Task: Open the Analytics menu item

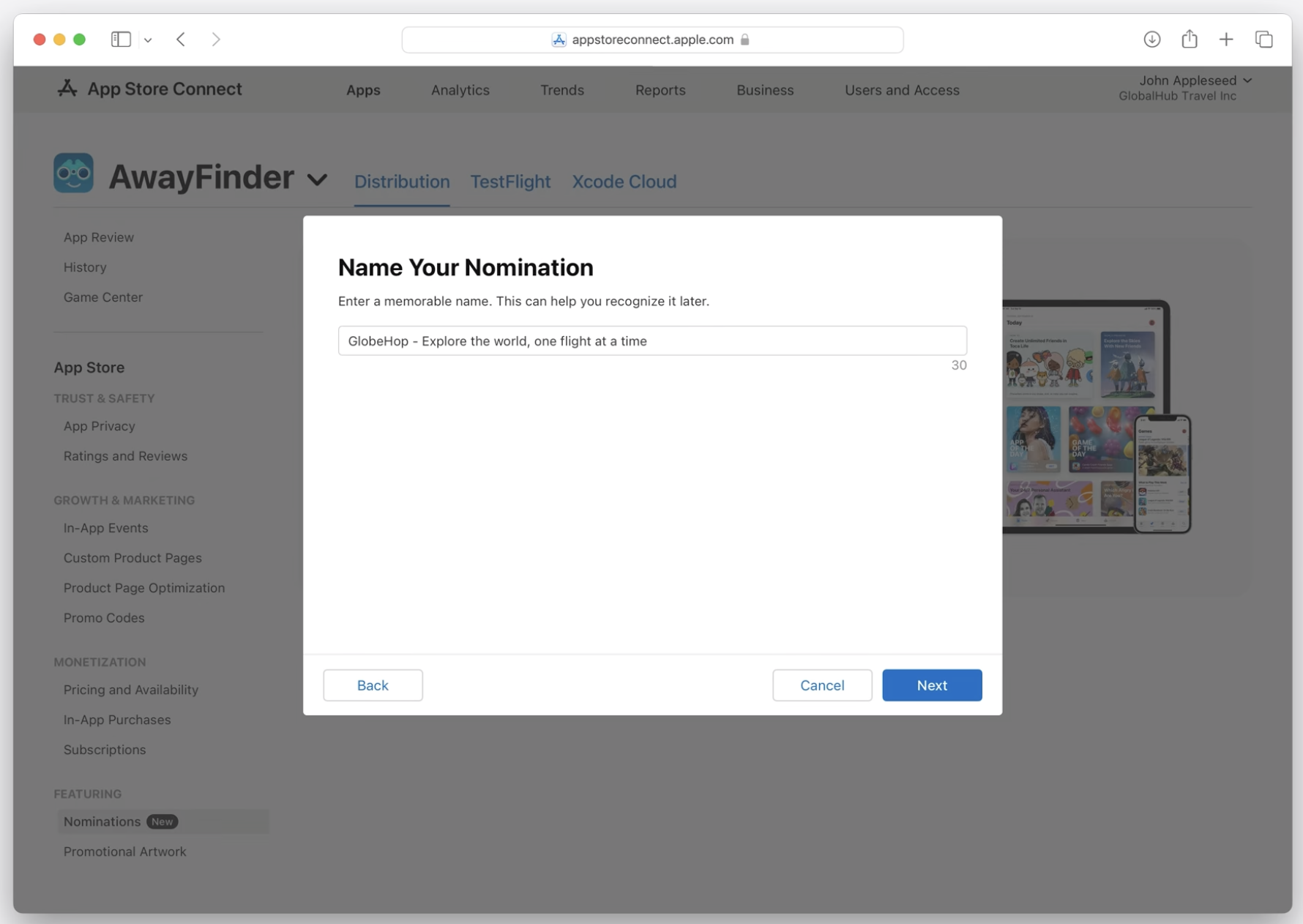Action: (x=460, y=90)
